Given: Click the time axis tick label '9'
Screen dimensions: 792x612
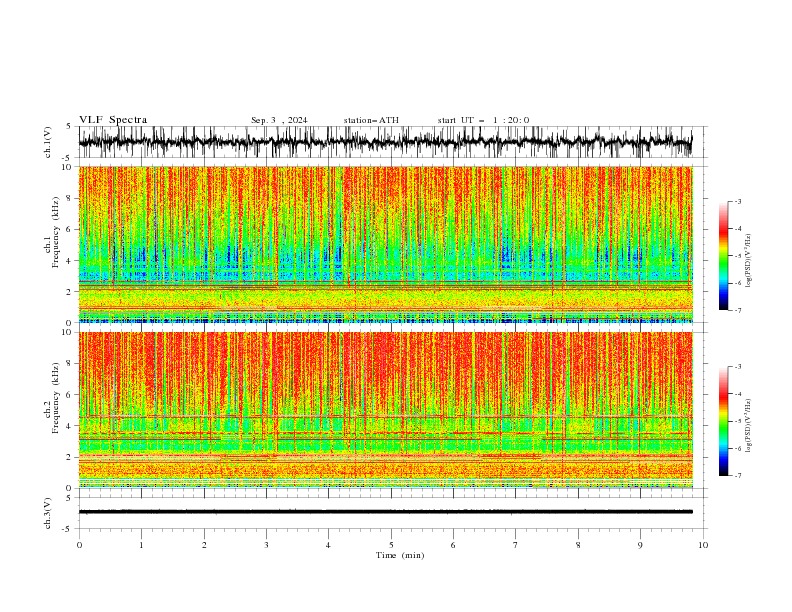Looking at the screenshot, I should pos(640,545).
